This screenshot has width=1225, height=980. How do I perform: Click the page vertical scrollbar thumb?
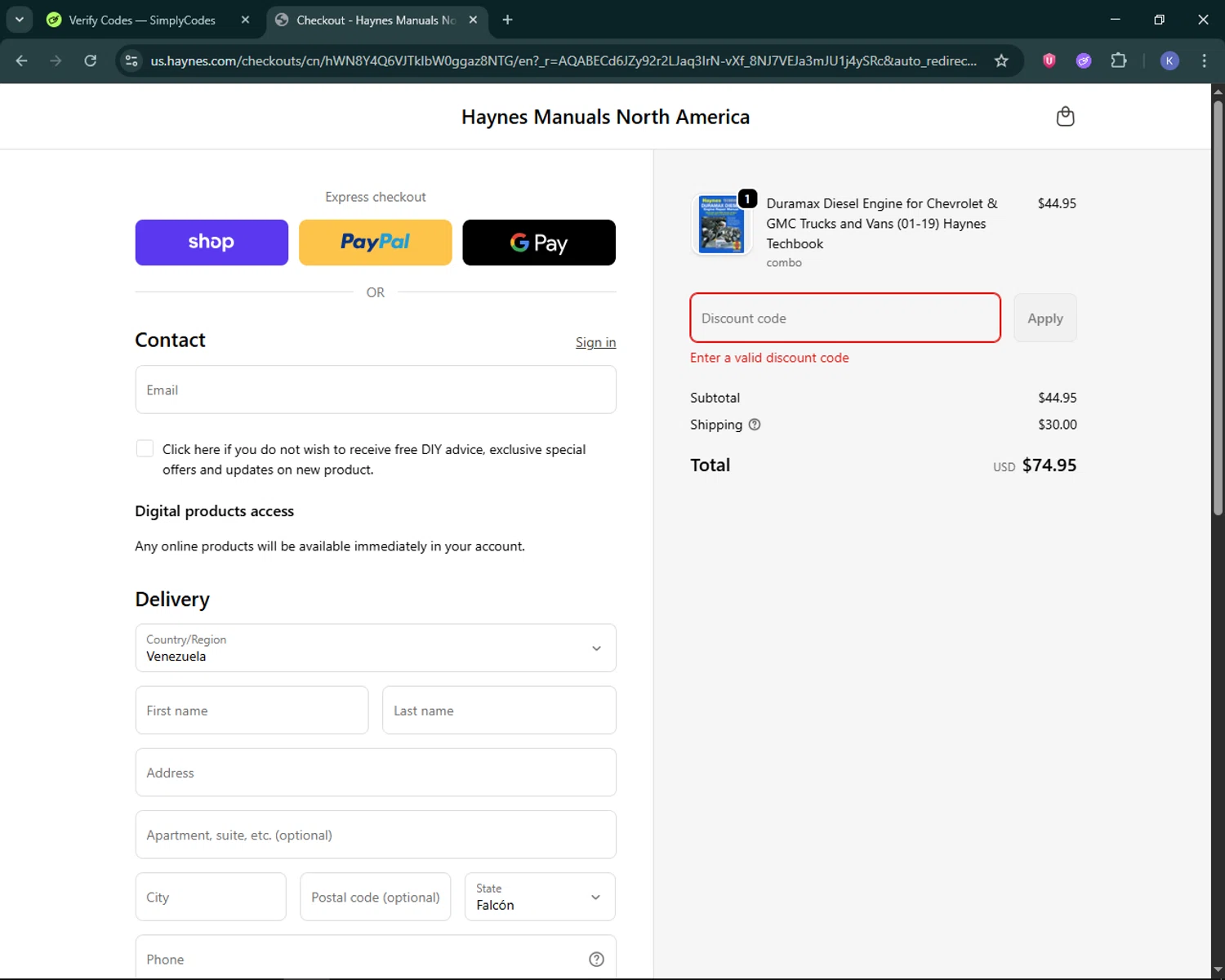(1218, 308)
